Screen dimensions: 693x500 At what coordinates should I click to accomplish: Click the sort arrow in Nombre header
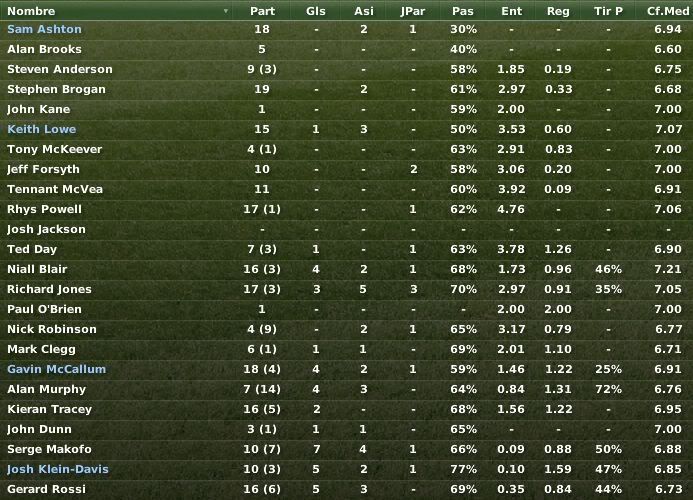click(x=226, y=11)
